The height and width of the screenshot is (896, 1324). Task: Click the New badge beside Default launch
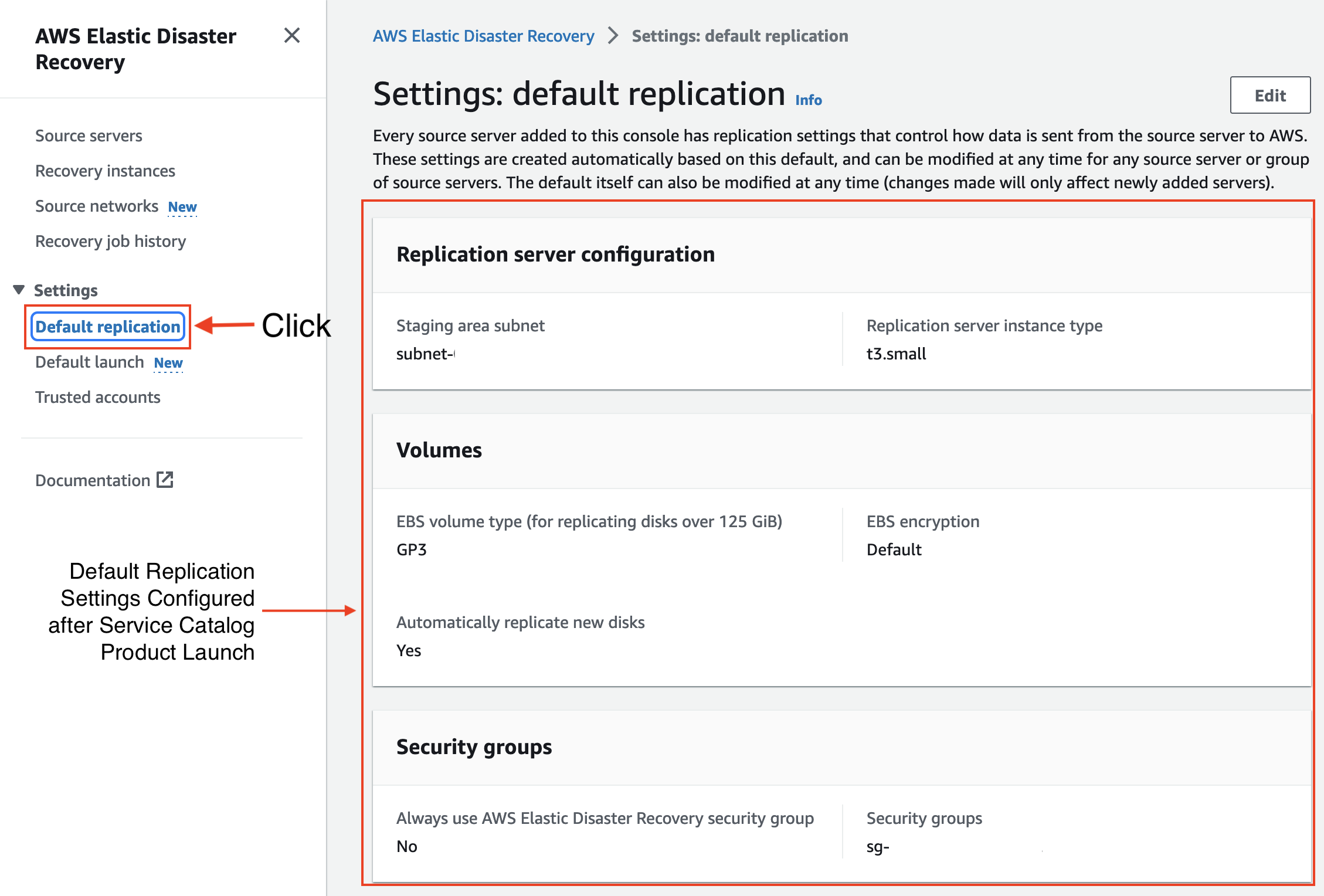pyautogui.click(x=168, y=363)
